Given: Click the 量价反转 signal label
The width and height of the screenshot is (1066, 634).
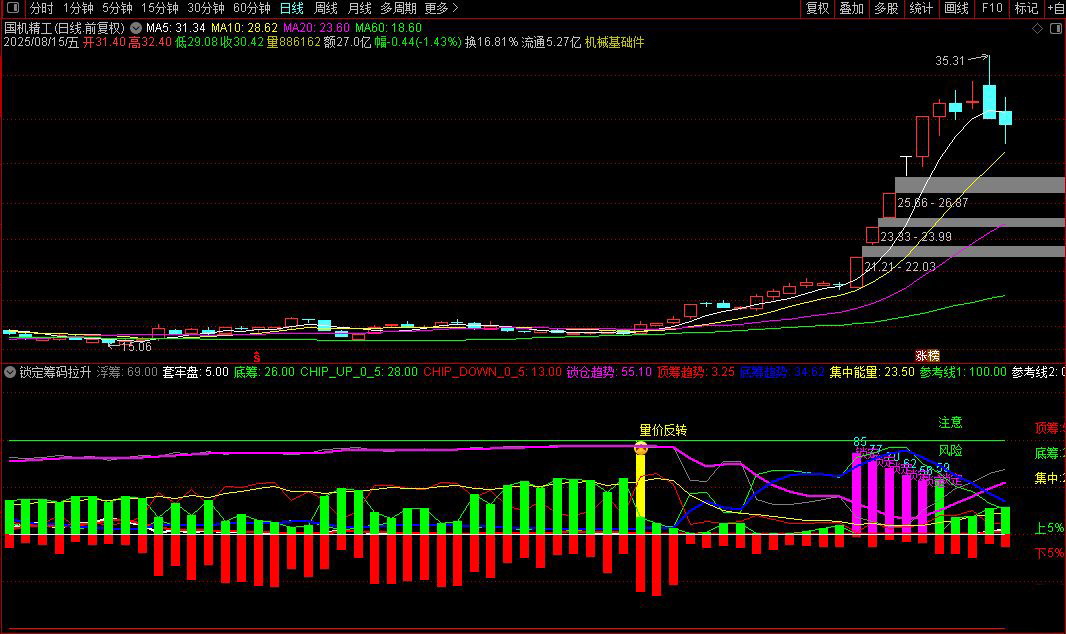Looking at the screenshot, I should (x=663, y=430).
